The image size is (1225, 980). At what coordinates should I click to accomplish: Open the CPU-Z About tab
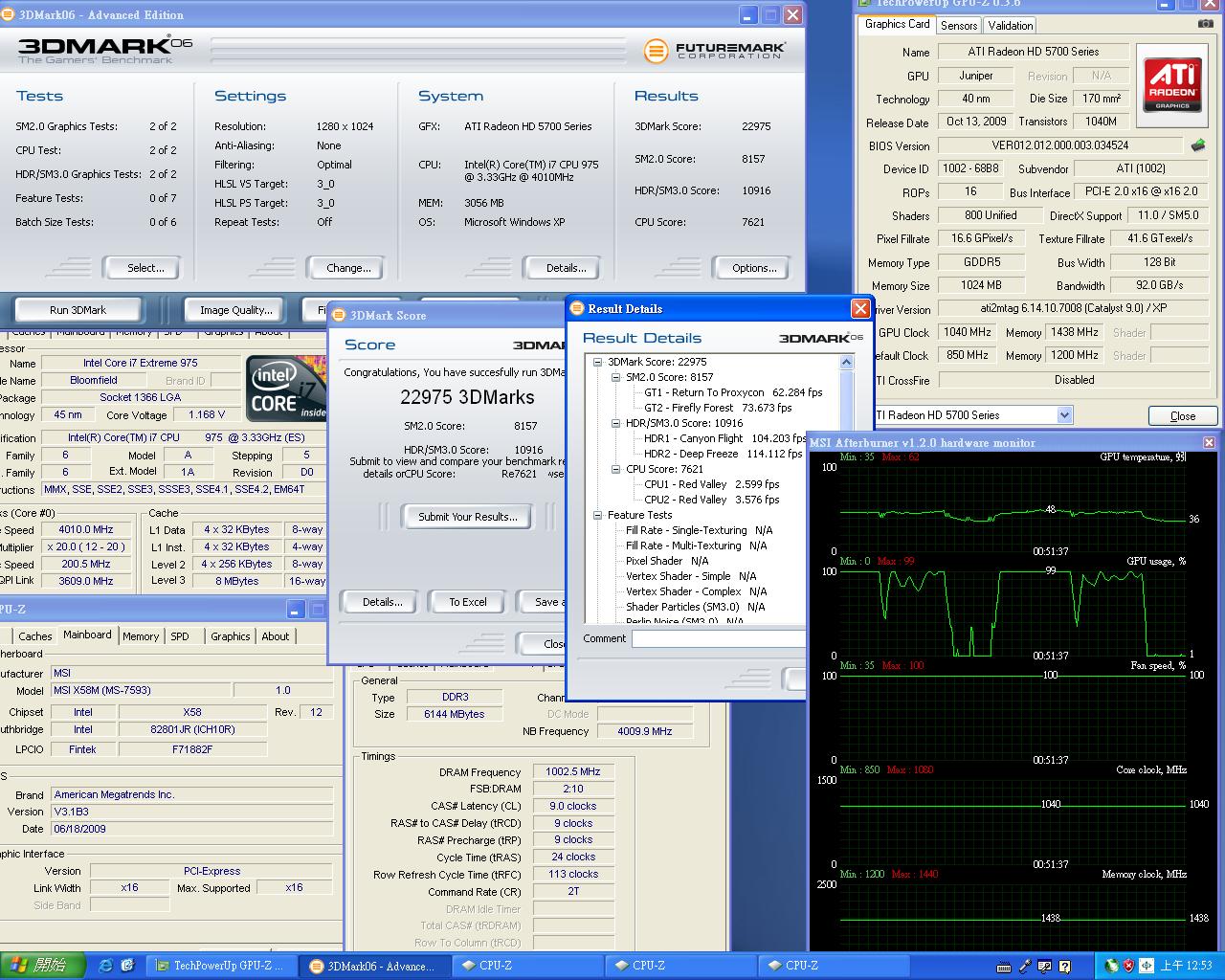[x=276, y=636]
